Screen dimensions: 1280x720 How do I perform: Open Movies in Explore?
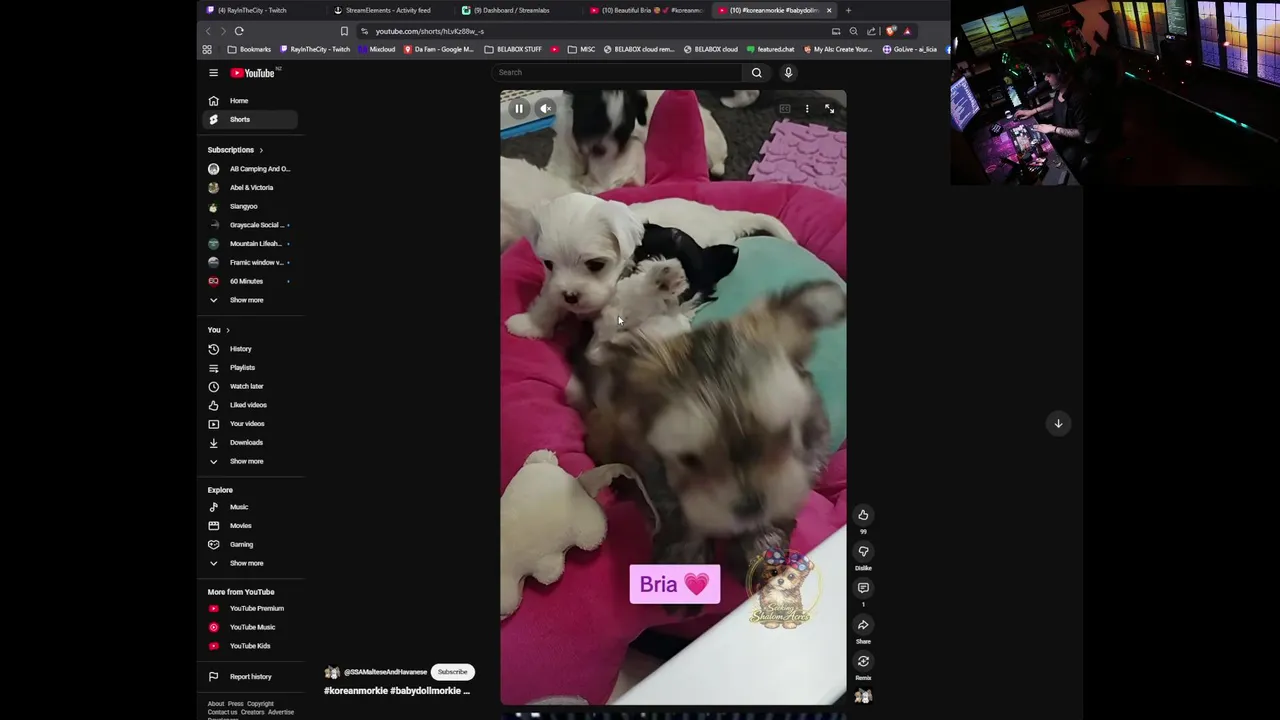pyautogui.click(x=250, y=525)
